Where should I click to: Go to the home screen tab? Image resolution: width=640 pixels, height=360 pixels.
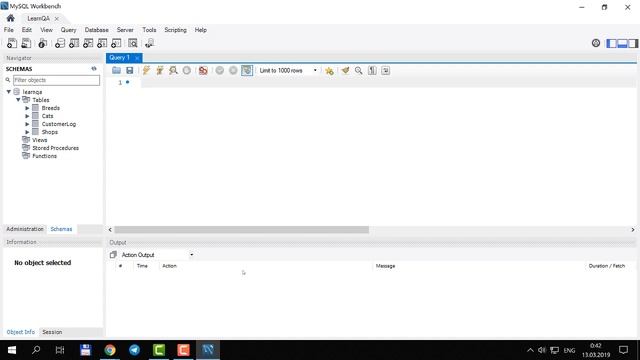[x=11, y=18]
